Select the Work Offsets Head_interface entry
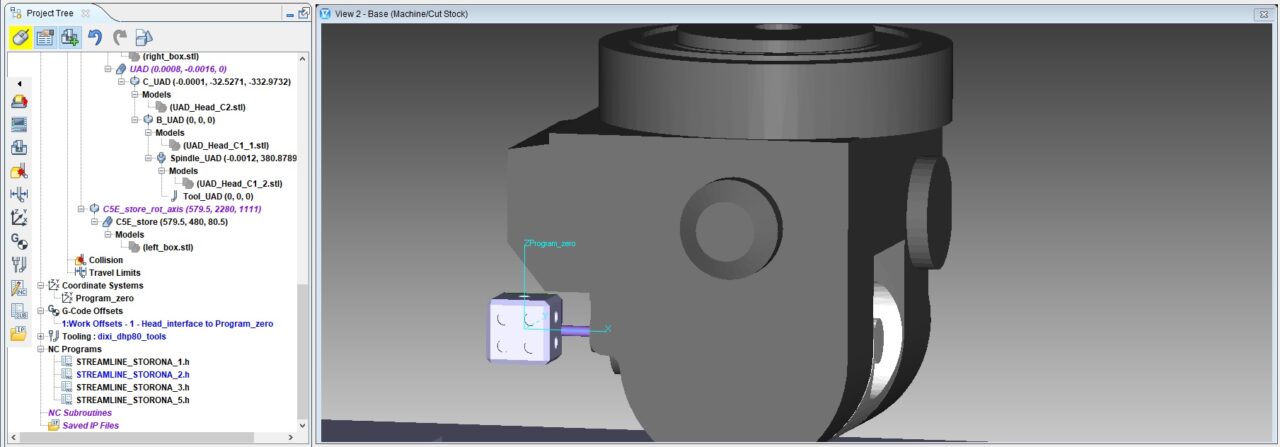Image resolution: width=1280 pixels, height=447 pixels. click(166, 323)
